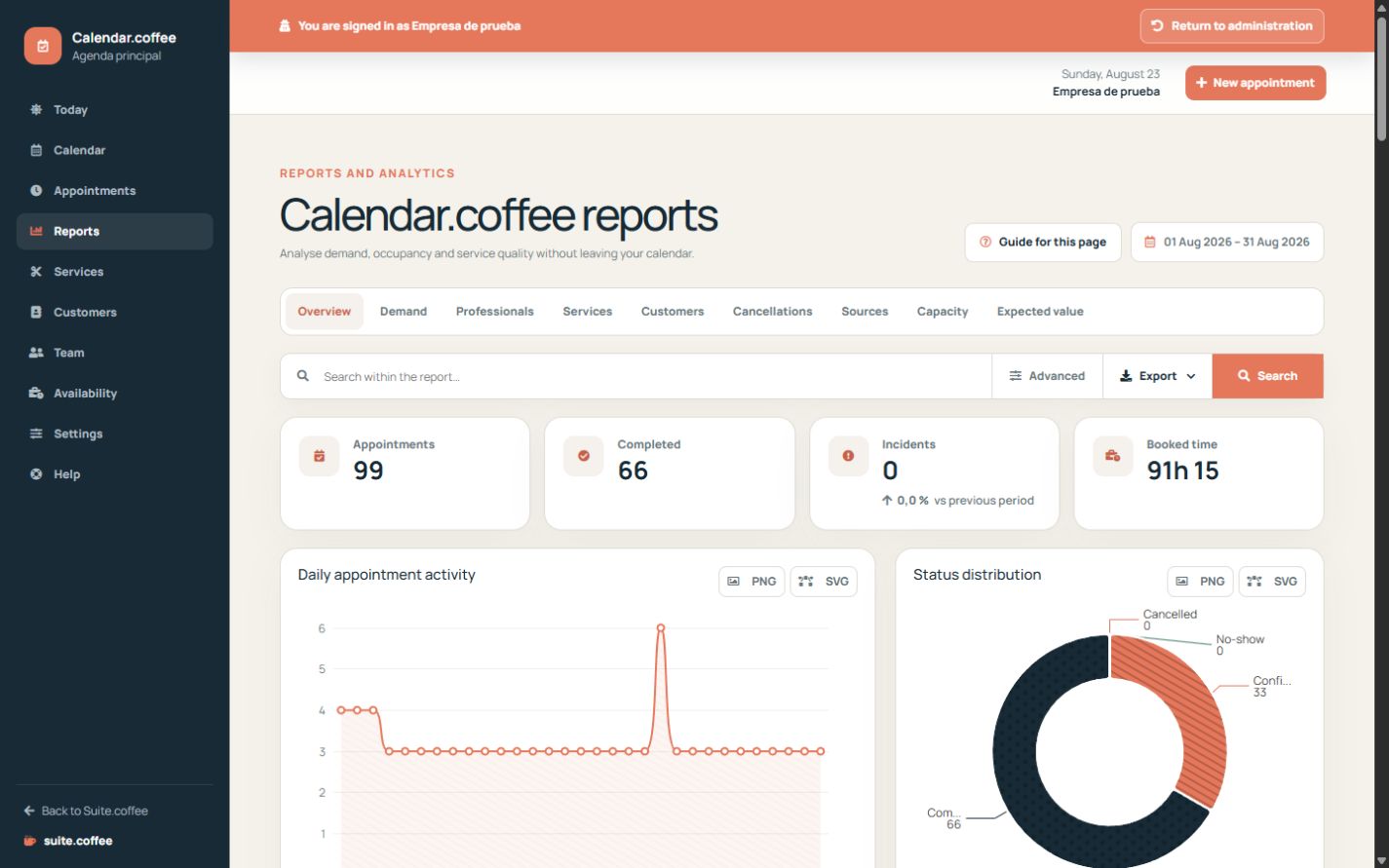This screenshot has height=868, width=1389.
Task: Open Customers in the left sidebar
Action: pyautogui.click(x=115, y=313)
